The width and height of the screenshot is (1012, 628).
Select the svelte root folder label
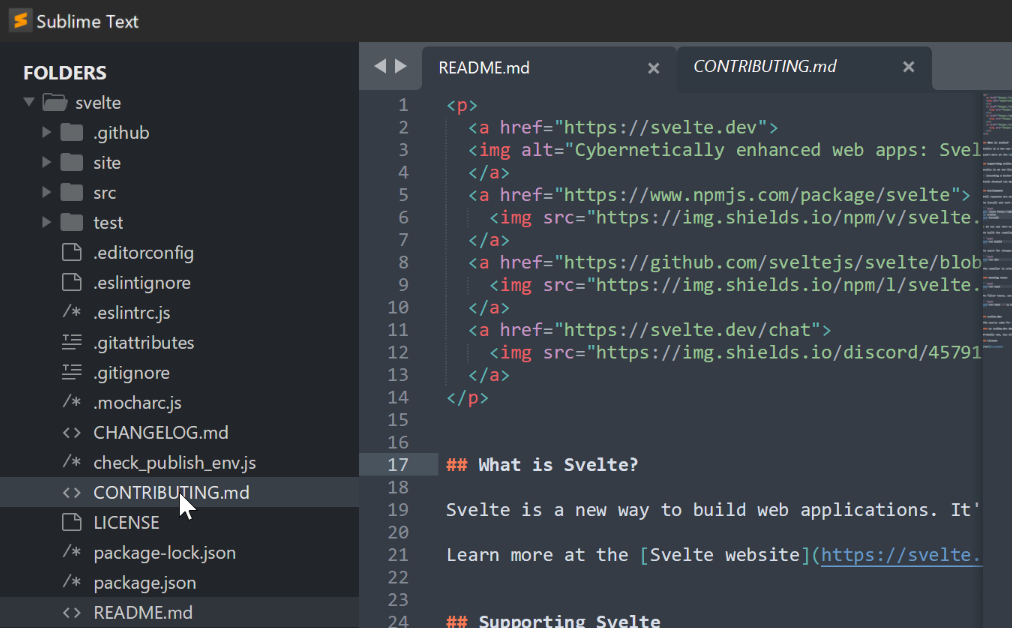tap(98, 103)
